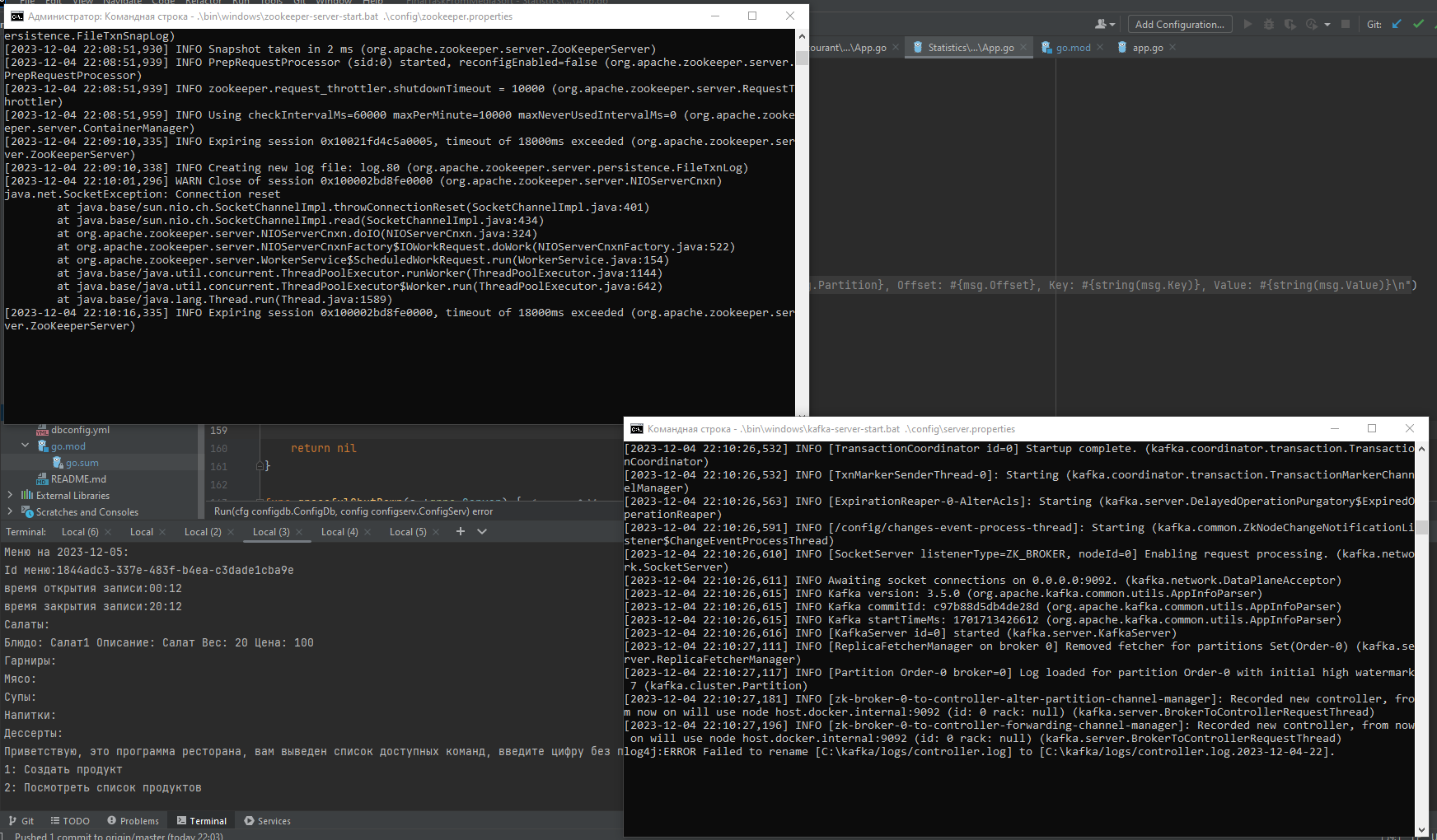The width and height of the screenshot is (1437, 840).
Task: Expand External Libraries in the project tree
Action: pyautogui.click(x=10, y=495)
